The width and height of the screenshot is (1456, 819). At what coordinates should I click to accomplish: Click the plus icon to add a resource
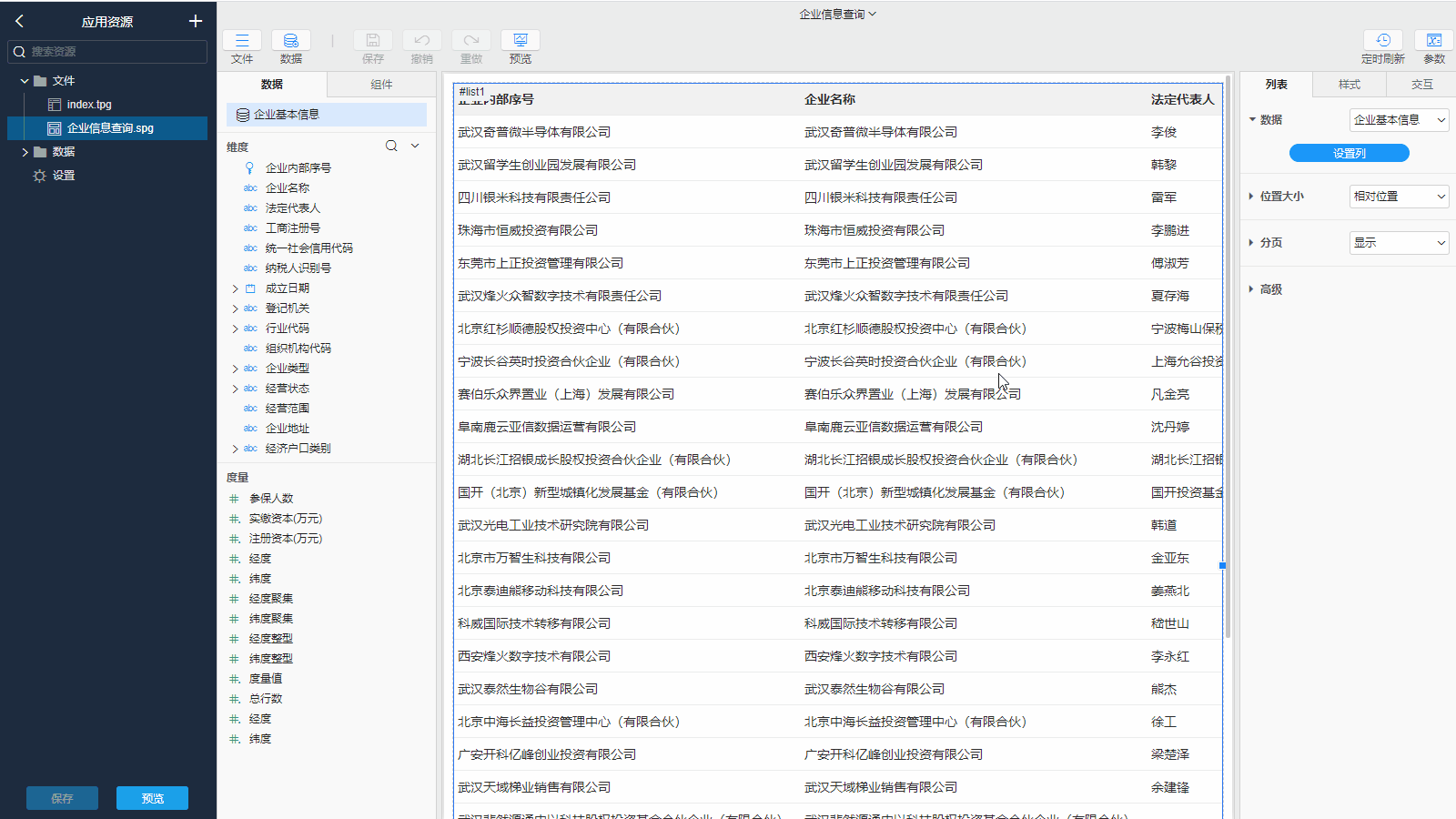pyautogui.click(x=195, y=21)
